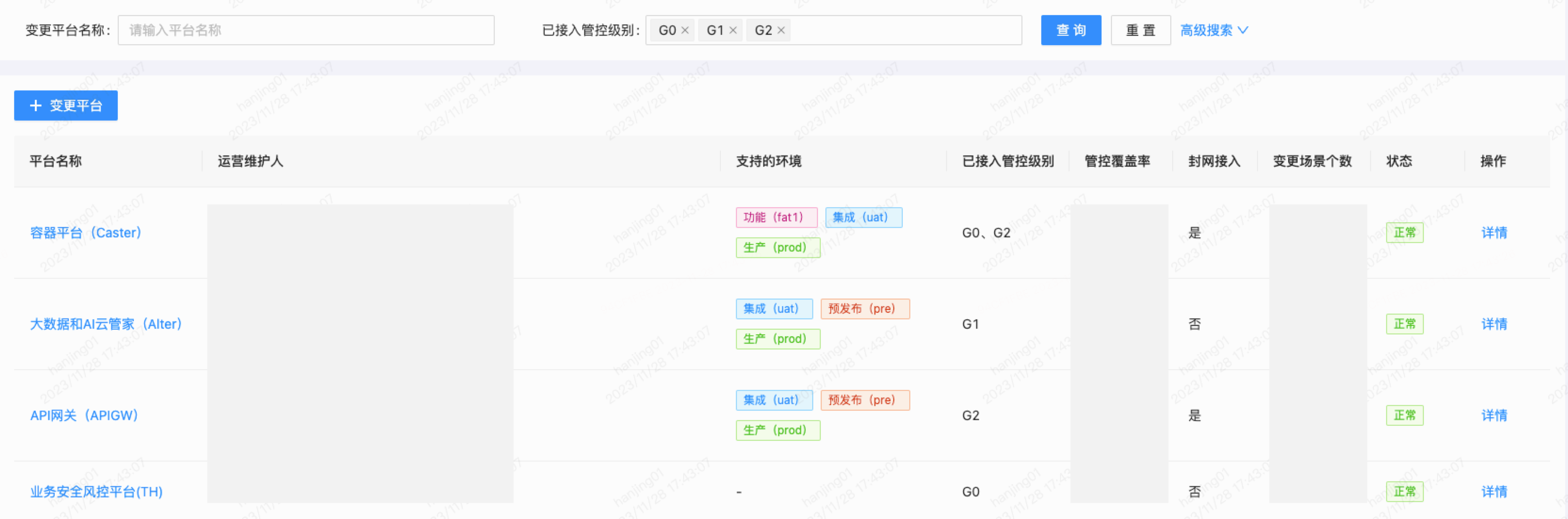Click the G1 level cell in Alter row
1568x519 pixels.
click(970, 324)
